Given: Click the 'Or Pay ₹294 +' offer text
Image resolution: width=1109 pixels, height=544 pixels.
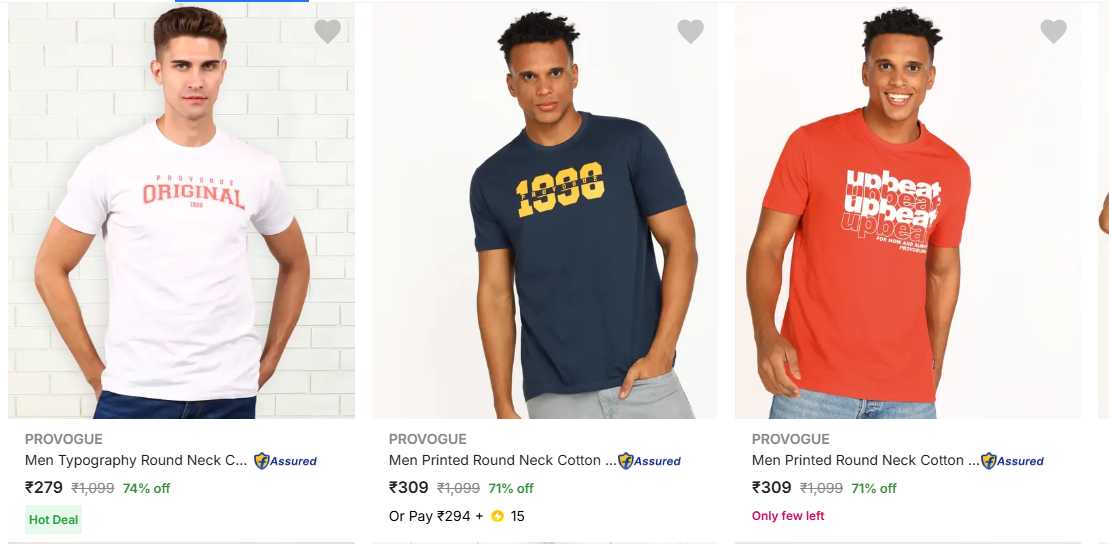Looking at the screenshot, I should click(436, 516).
